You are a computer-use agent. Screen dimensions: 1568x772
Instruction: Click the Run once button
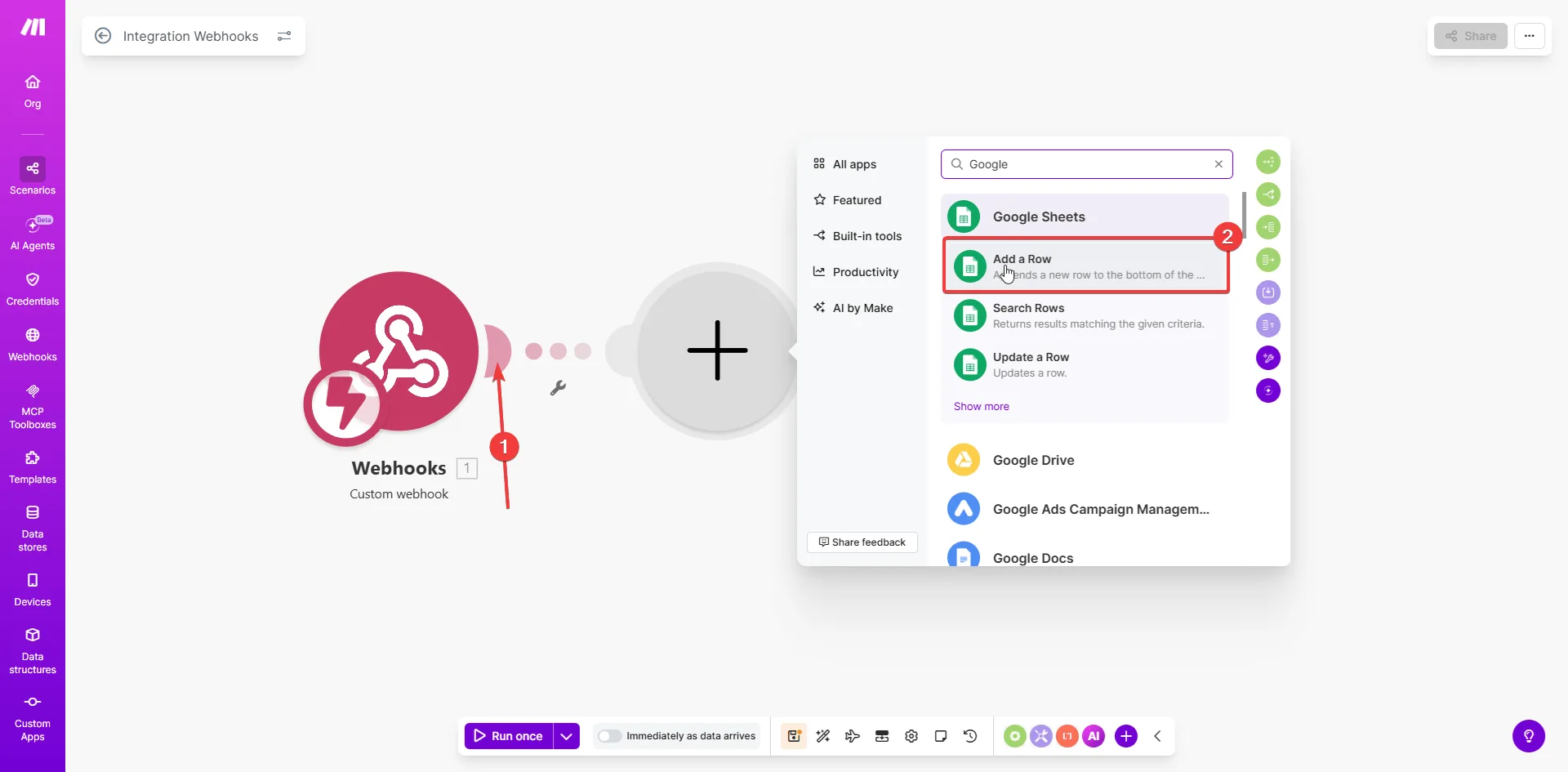click(509, 736)
